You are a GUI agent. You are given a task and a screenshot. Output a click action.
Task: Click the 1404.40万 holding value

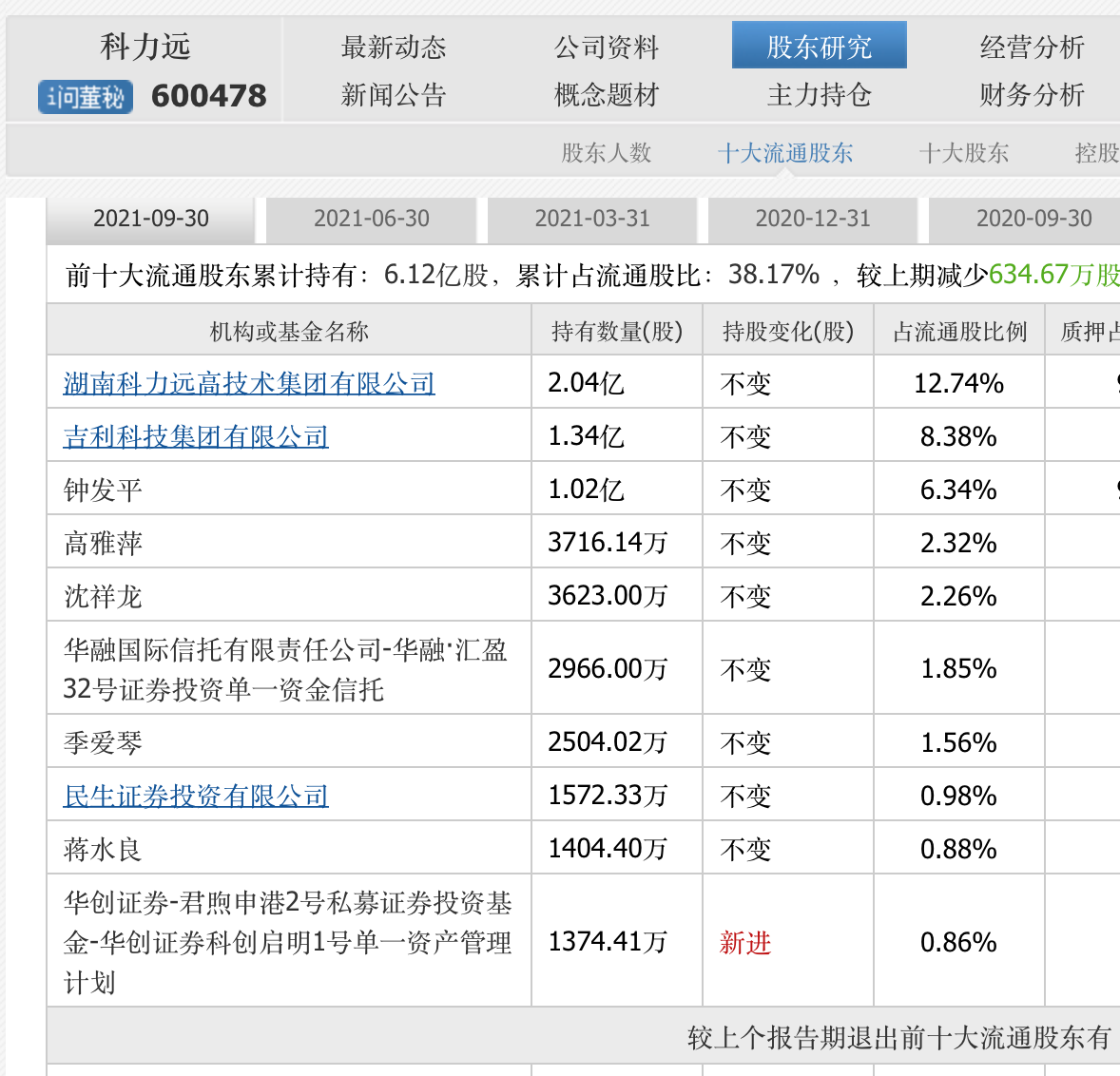[x=608, y=849]
